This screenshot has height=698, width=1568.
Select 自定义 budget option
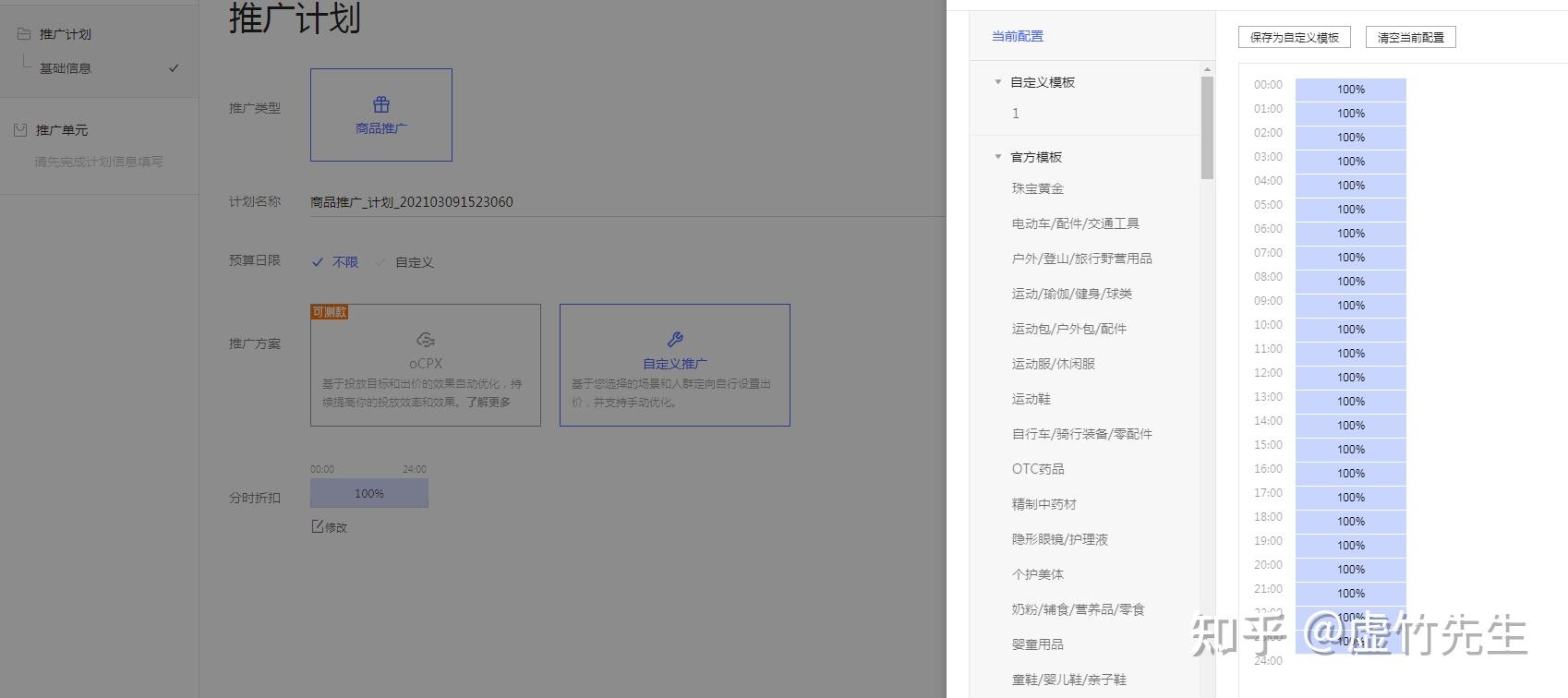[404, 262]
